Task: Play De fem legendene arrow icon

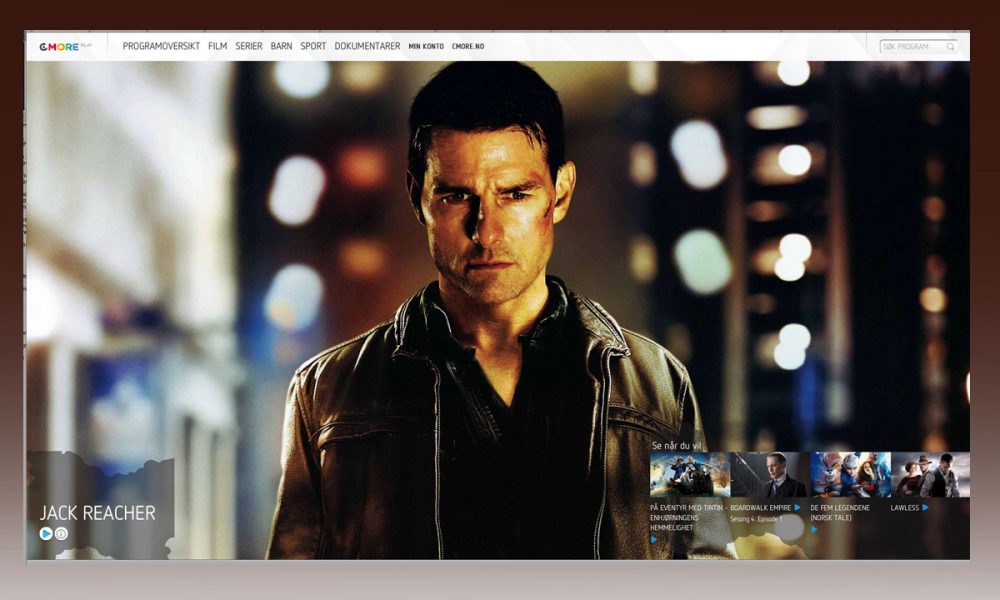Action: coord(814,529)
